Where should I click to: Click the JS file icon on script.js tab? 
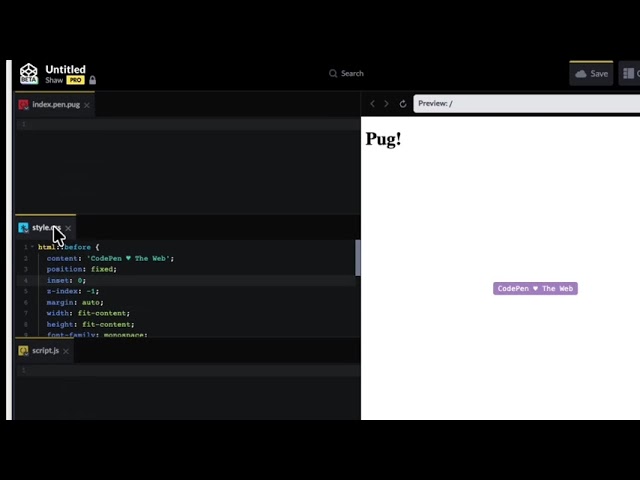click(x=23, y=351)
